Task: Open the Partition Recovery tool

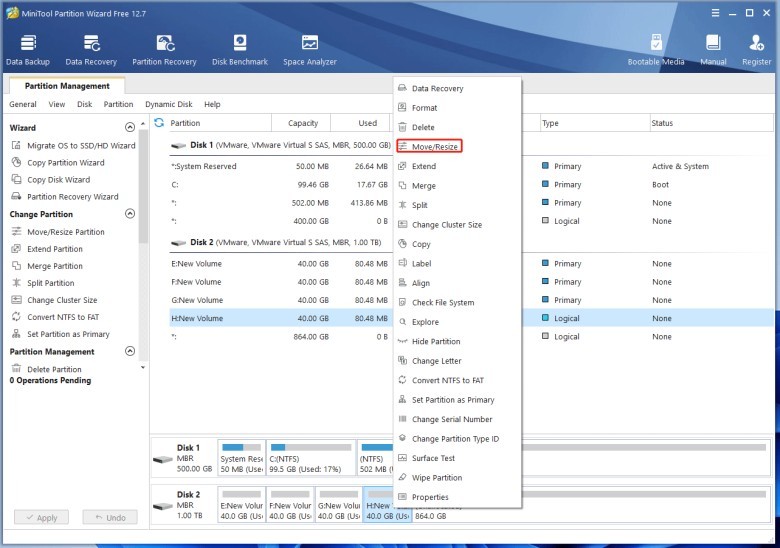Action: pyautogui.click(x=164, y=50)
